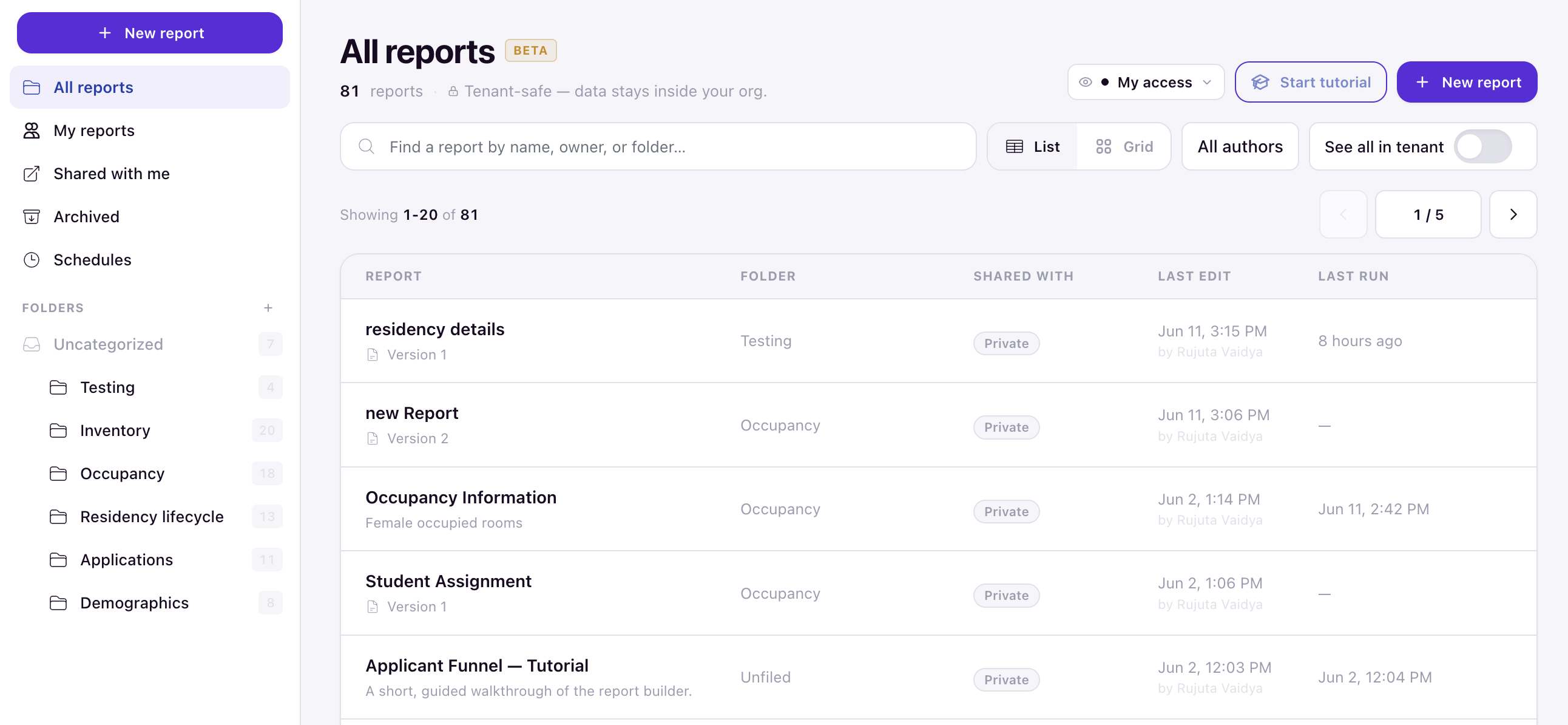This screenshot has height=725, width=1568.
Task: Open the All authors filter
Action: pos(1240,146)
